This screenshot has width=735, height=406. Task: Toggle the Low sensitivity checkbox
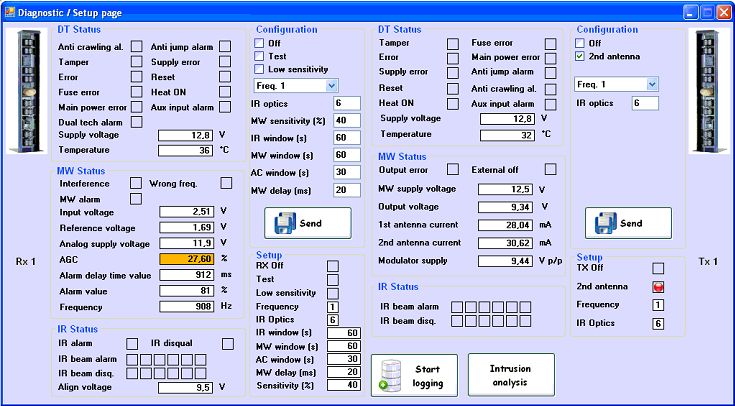[260, 69]
